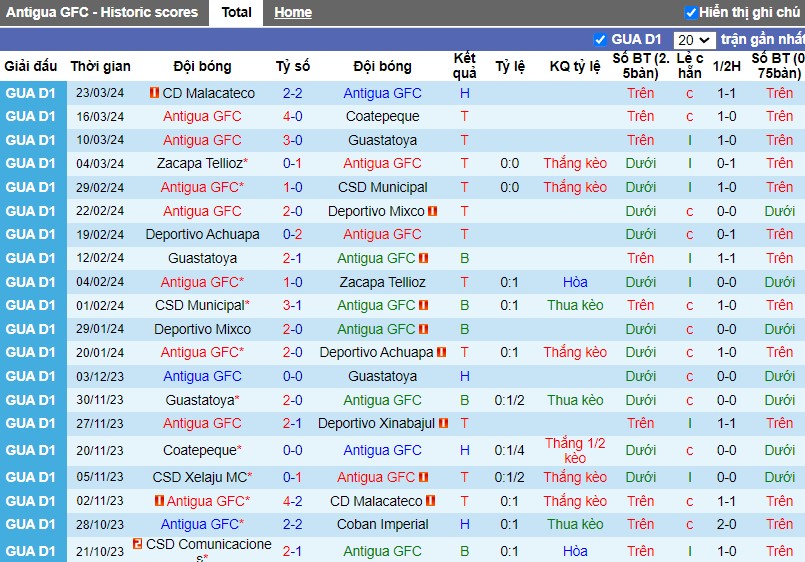Select Guastatoya home team on 12/02/24
805x562 pixels.
(202, 258)
